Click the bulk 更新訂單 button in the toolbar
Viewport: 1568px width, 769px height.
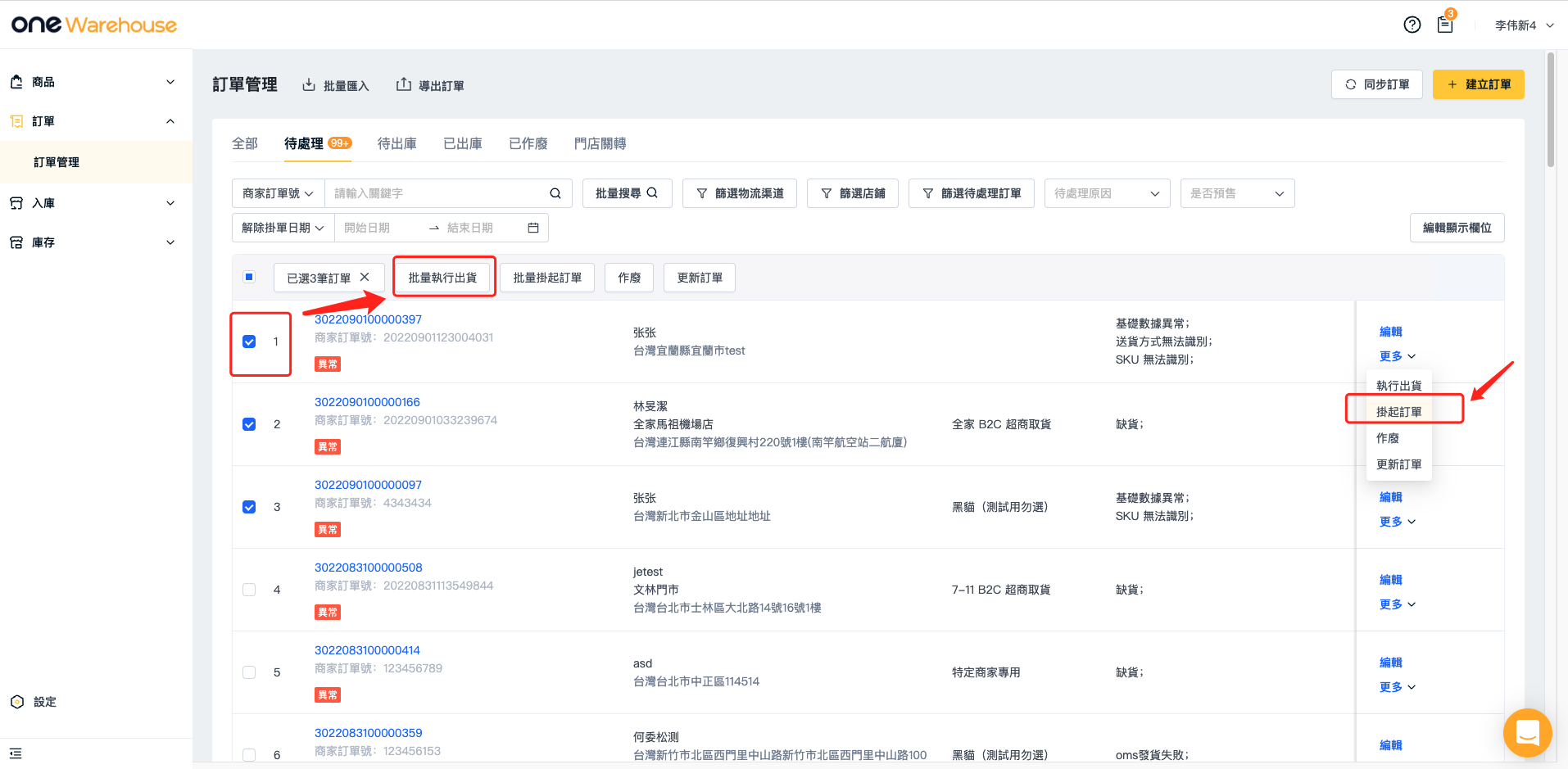700,278
